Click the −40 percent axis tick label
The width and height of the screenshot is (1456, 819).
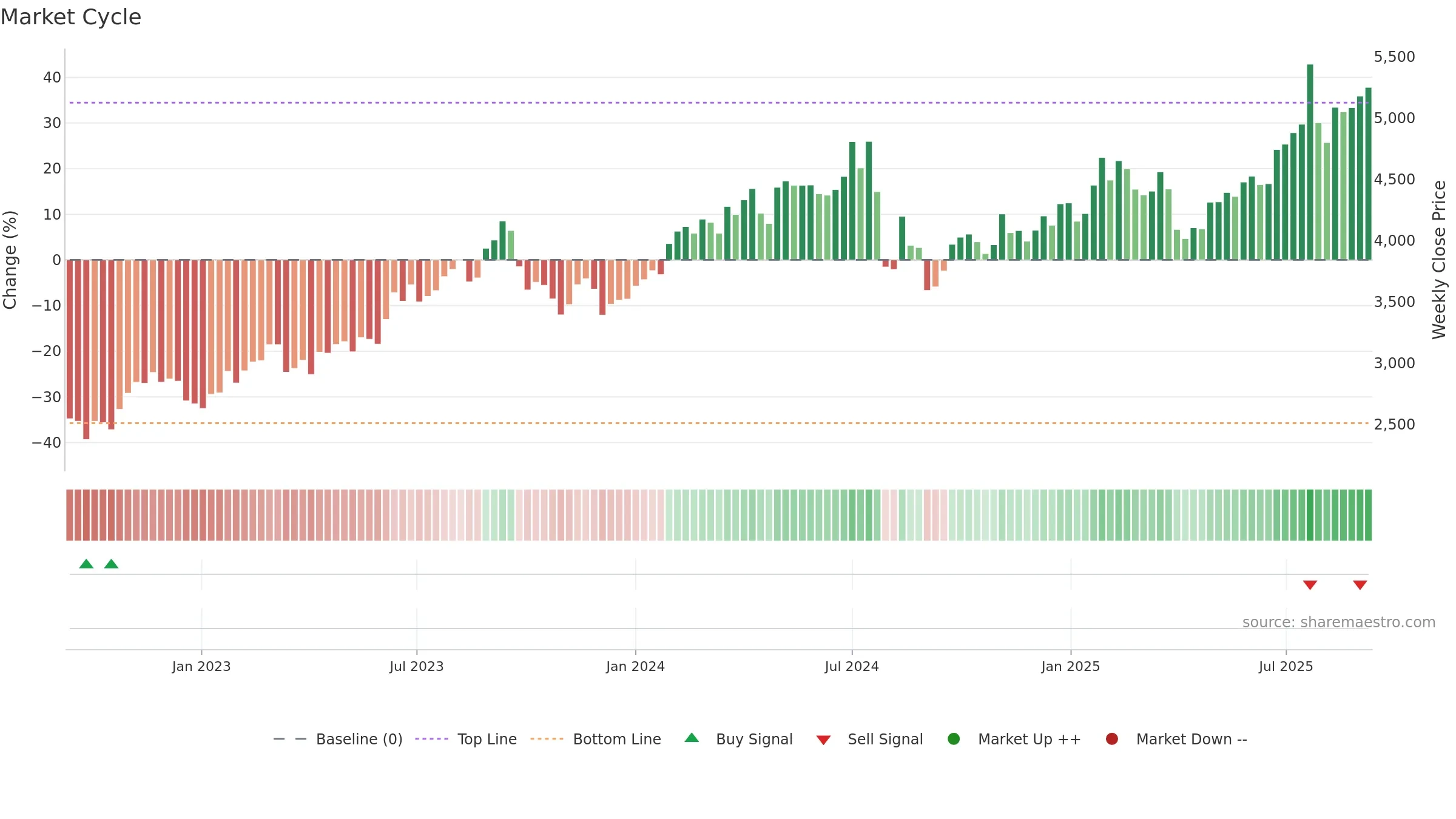click(47, 443)
